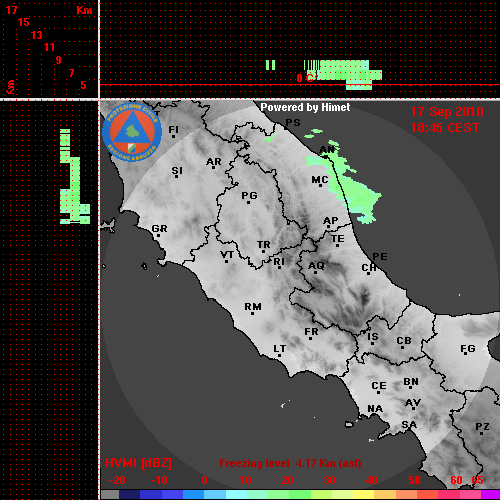Click the '30' value on the dBZ scale
This screenshot has height=500, width=500.
pos(329,480)
